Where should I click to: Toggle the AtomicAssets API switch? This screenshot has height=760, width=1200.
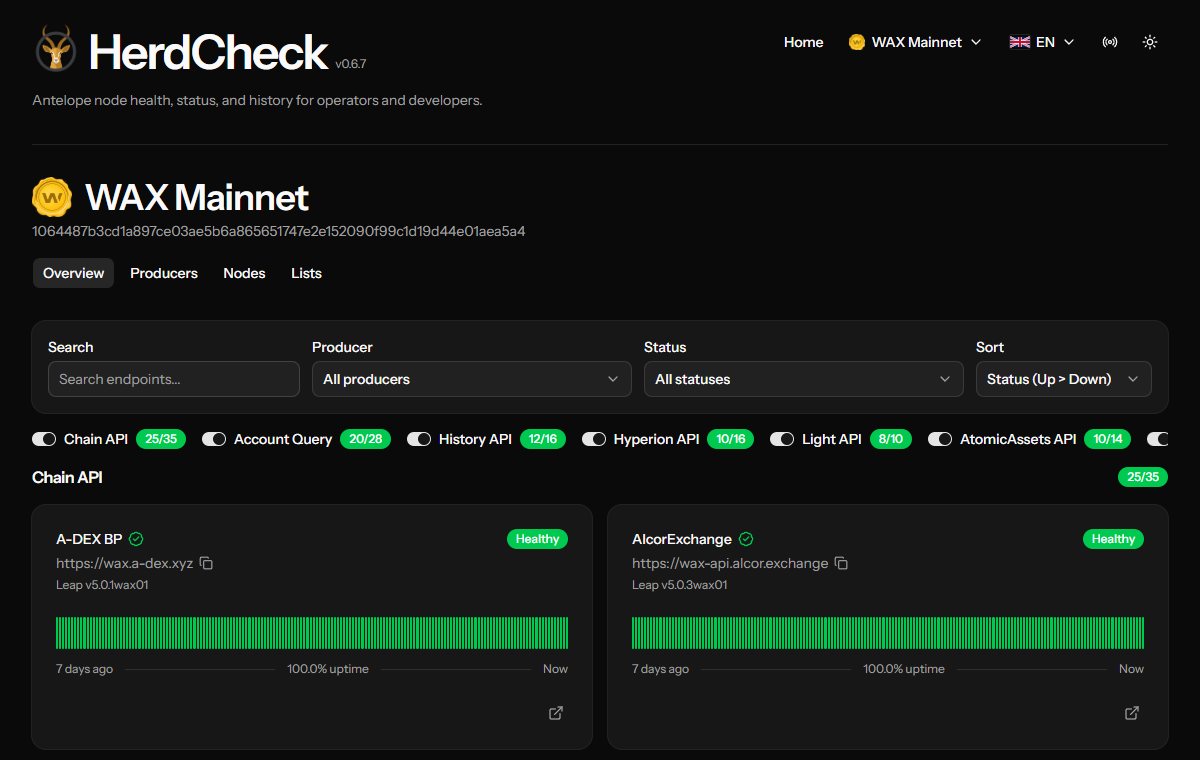click(x=940, y=439)
